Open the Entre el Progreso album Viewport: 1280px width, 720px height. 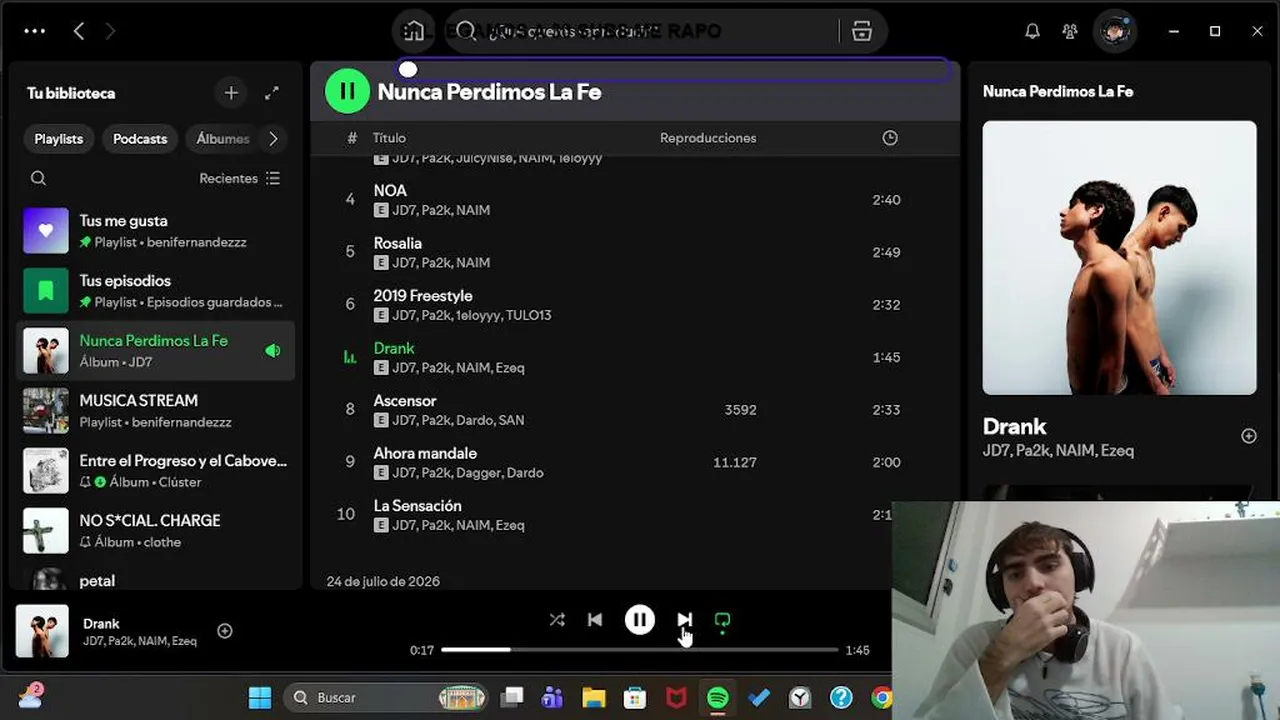(x=156, y=471)
